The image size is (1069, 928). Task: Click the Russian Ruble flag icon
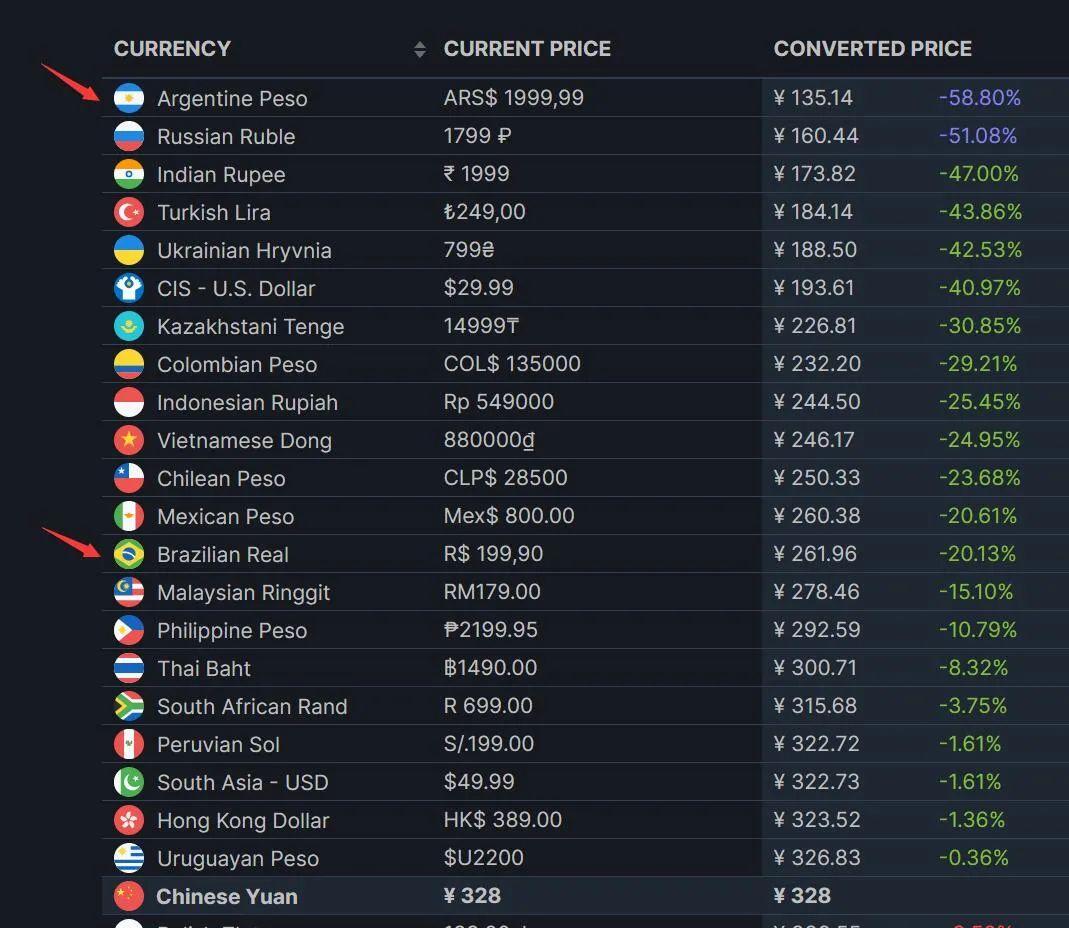point(129,136)
